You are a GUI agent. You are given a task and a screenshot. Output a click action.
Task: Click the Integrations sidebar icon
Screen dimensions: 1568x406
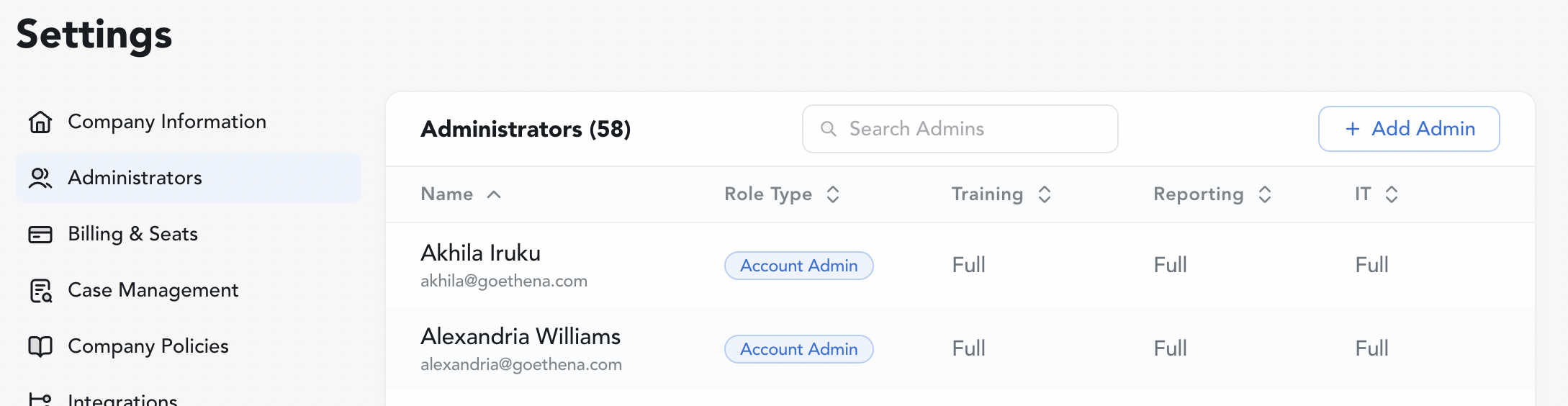[40, 400]
